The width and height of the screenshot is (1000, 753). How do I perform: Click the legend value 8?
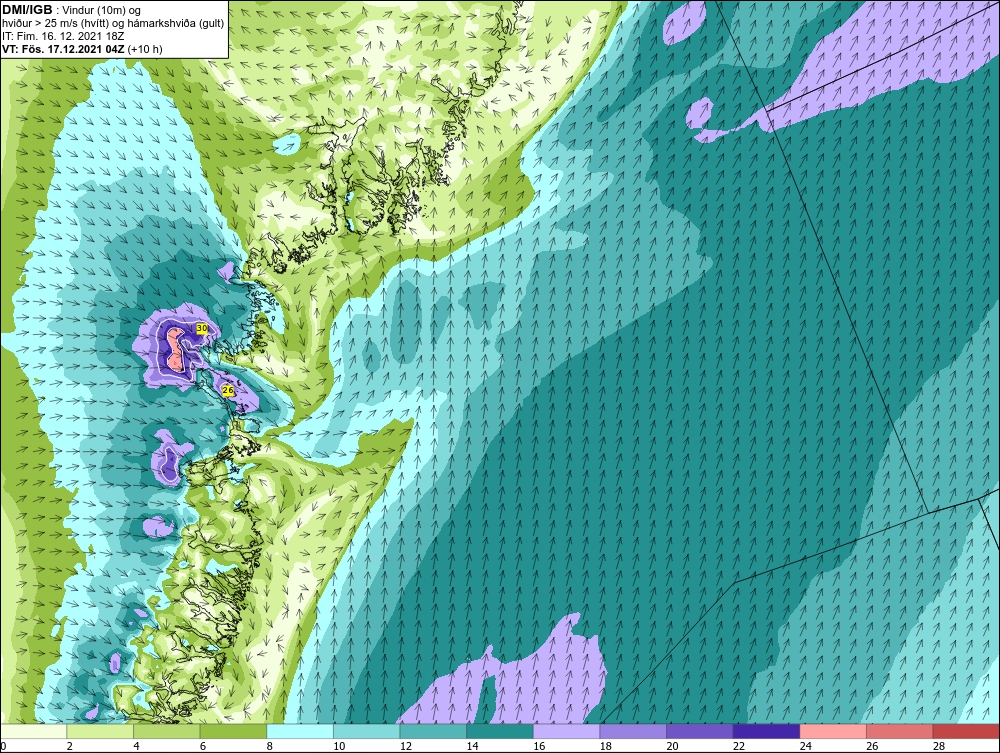pyautogui.click(x=270, y=746)
